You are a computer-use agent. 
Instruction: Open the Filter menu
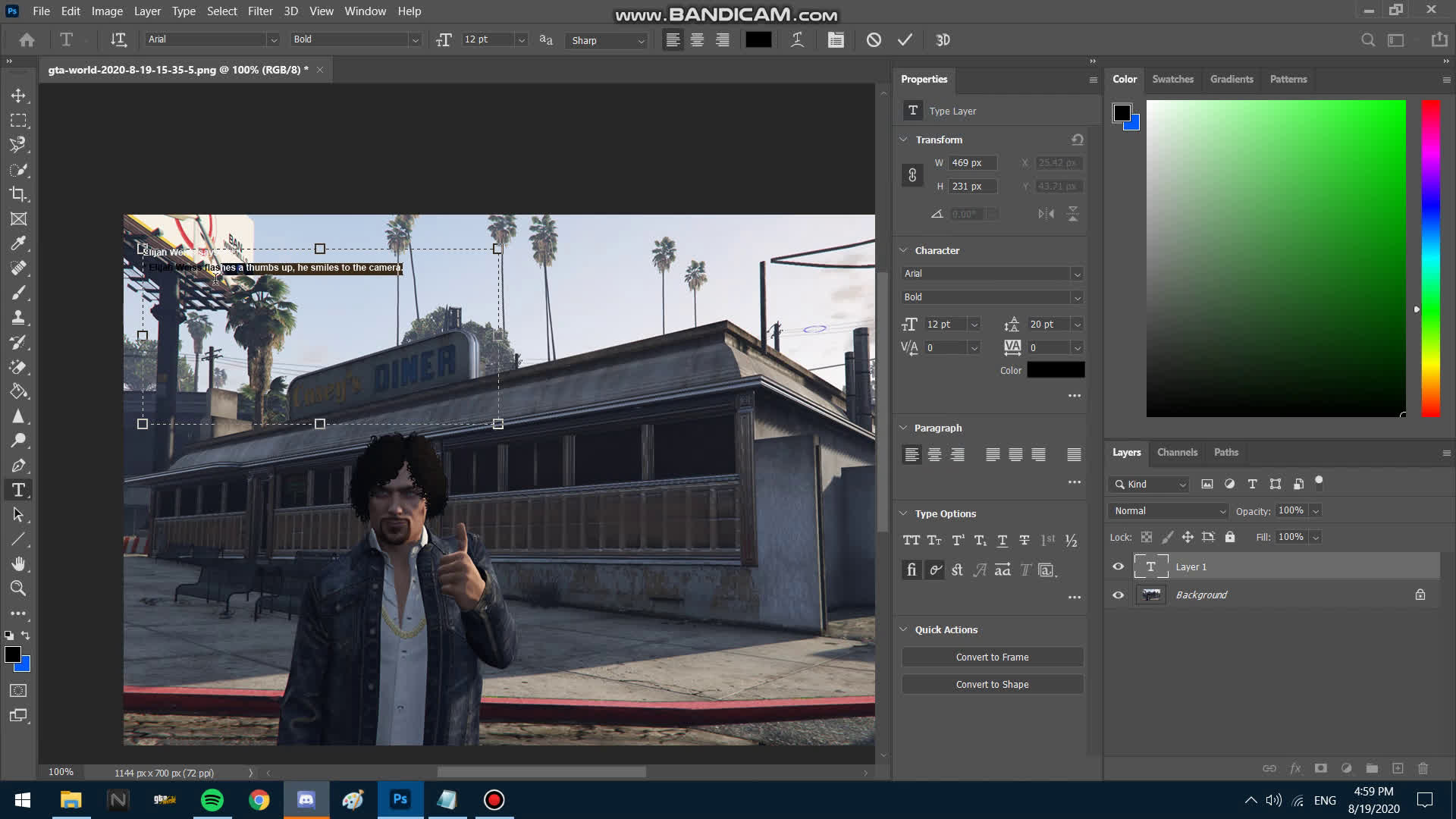(260, 11)
